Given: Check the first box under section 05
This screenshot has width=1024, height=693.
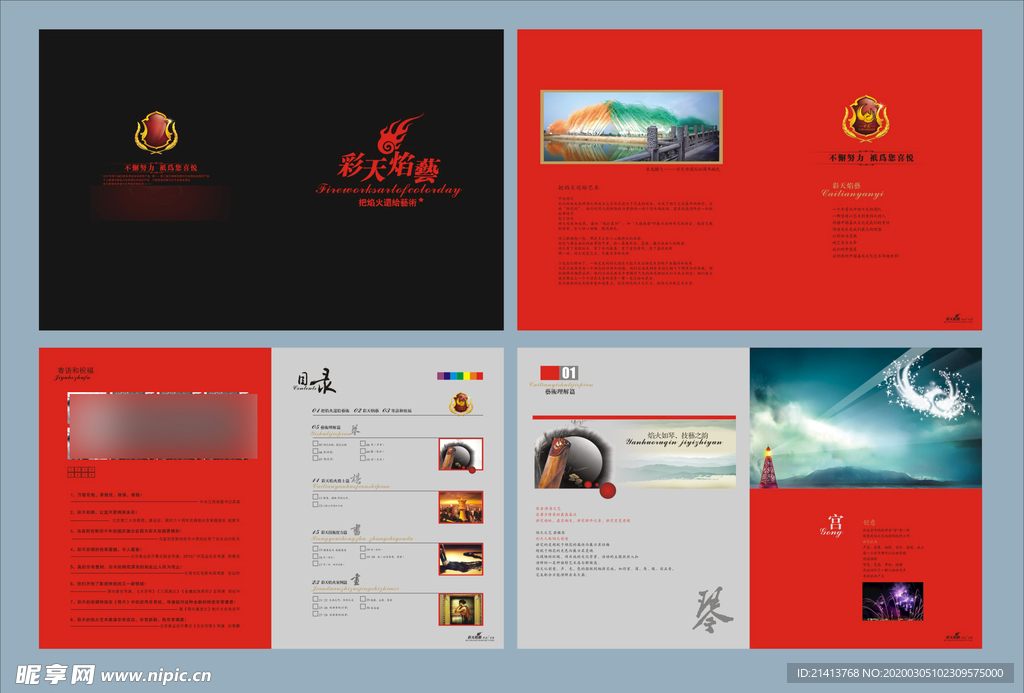Looking at the screenshot, I should (x=316, y=443).
